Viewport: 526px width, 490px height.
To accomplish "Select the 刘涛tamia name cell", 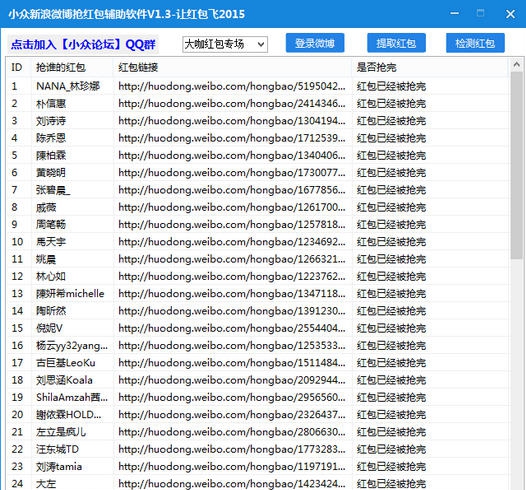I will click(59, 467).
